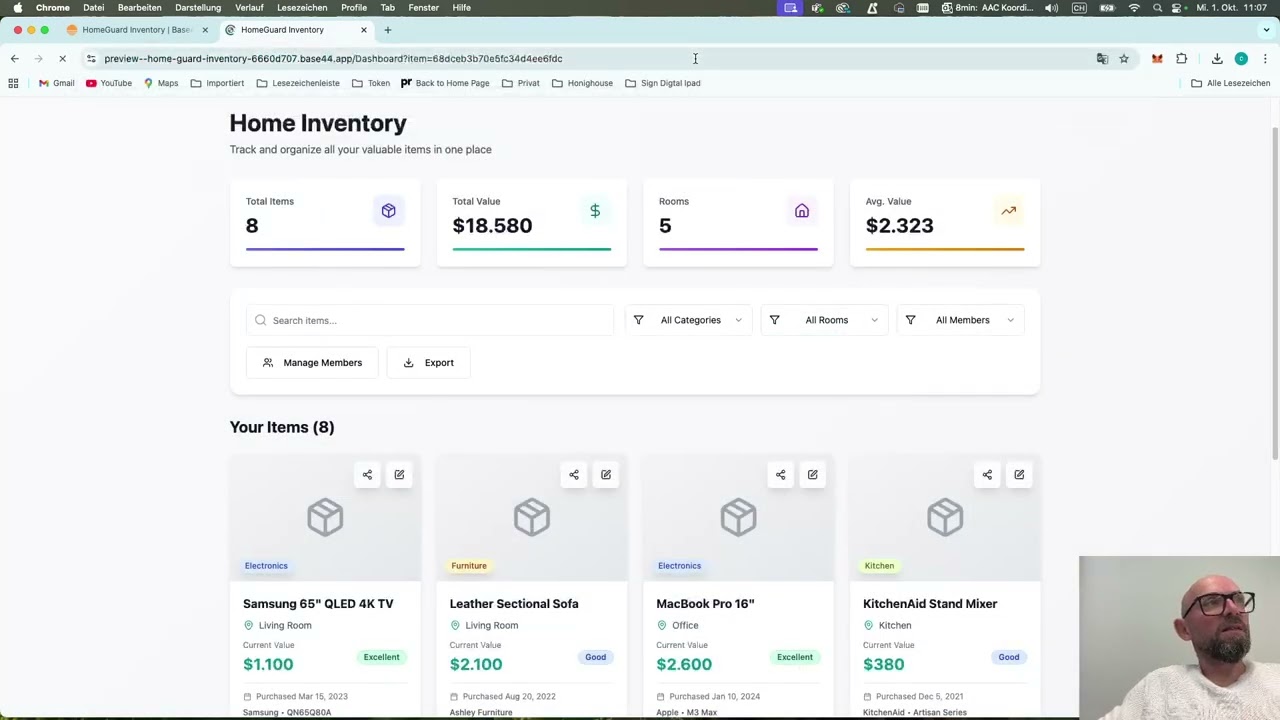The width and height of the screenshot is (1280, 720).
Task: Open the YouTube bookmark
Action: 109,83
